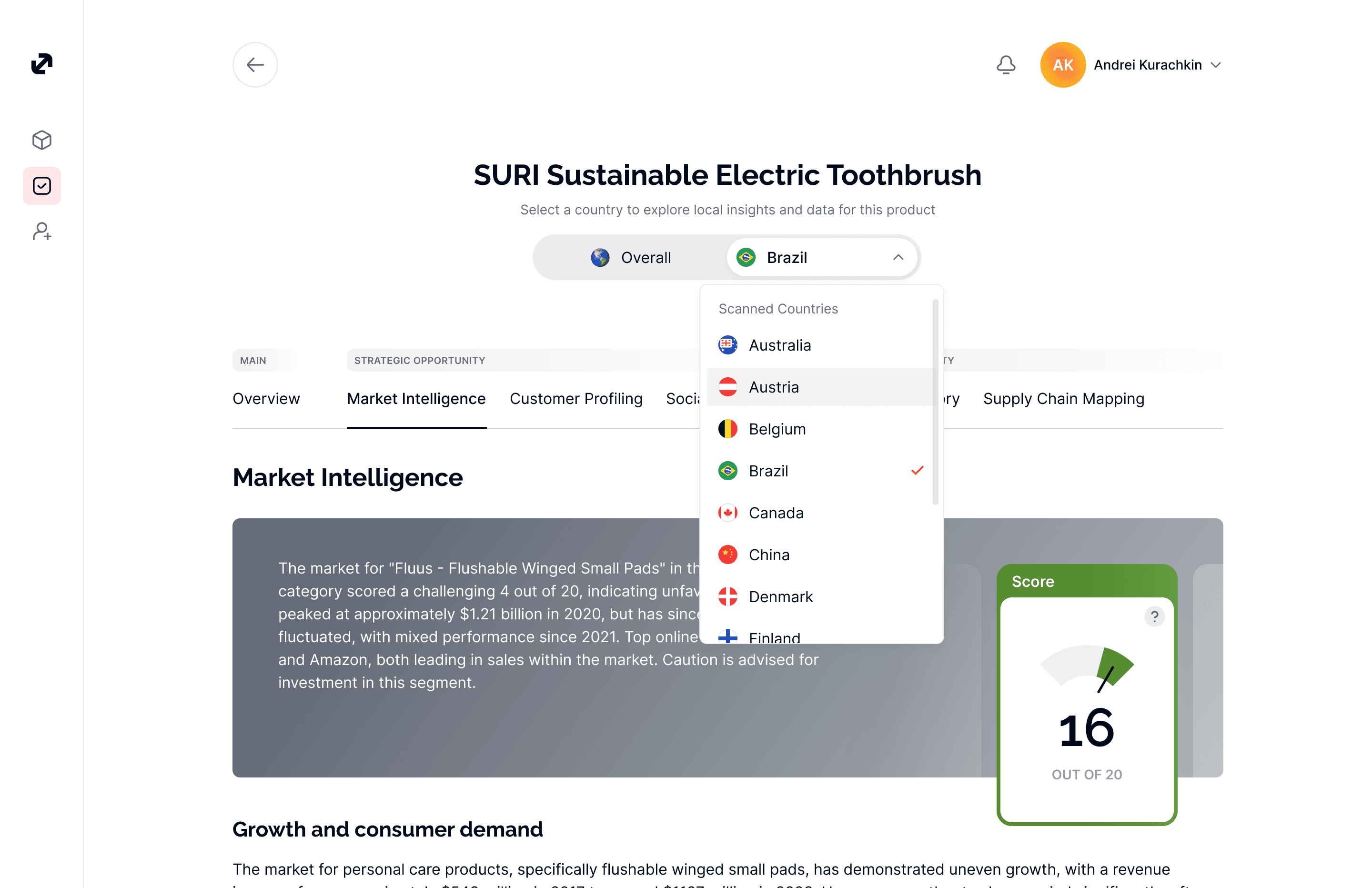The width and height of the screenshot is (1372, 888).
Task: Open the cube products icon in sidebar
Action: pos(41,140)
